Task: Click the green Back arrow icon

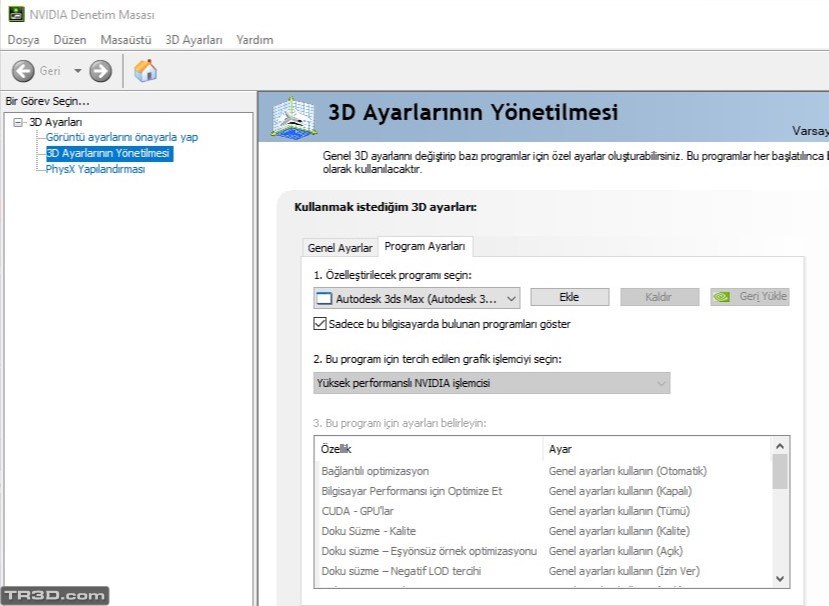Action: (x=23, y=71)
